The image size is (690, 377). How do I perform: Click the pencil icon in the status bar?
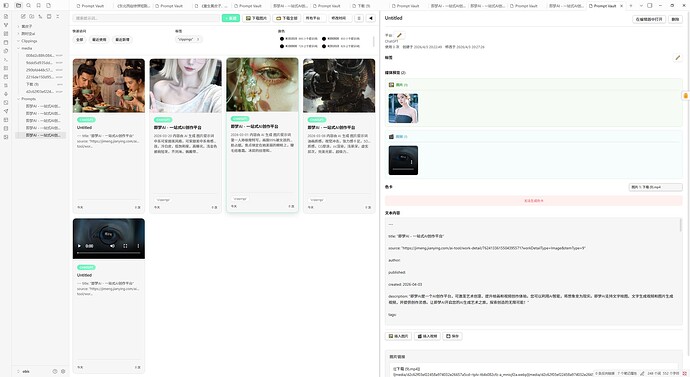click(x=642, y=373)
